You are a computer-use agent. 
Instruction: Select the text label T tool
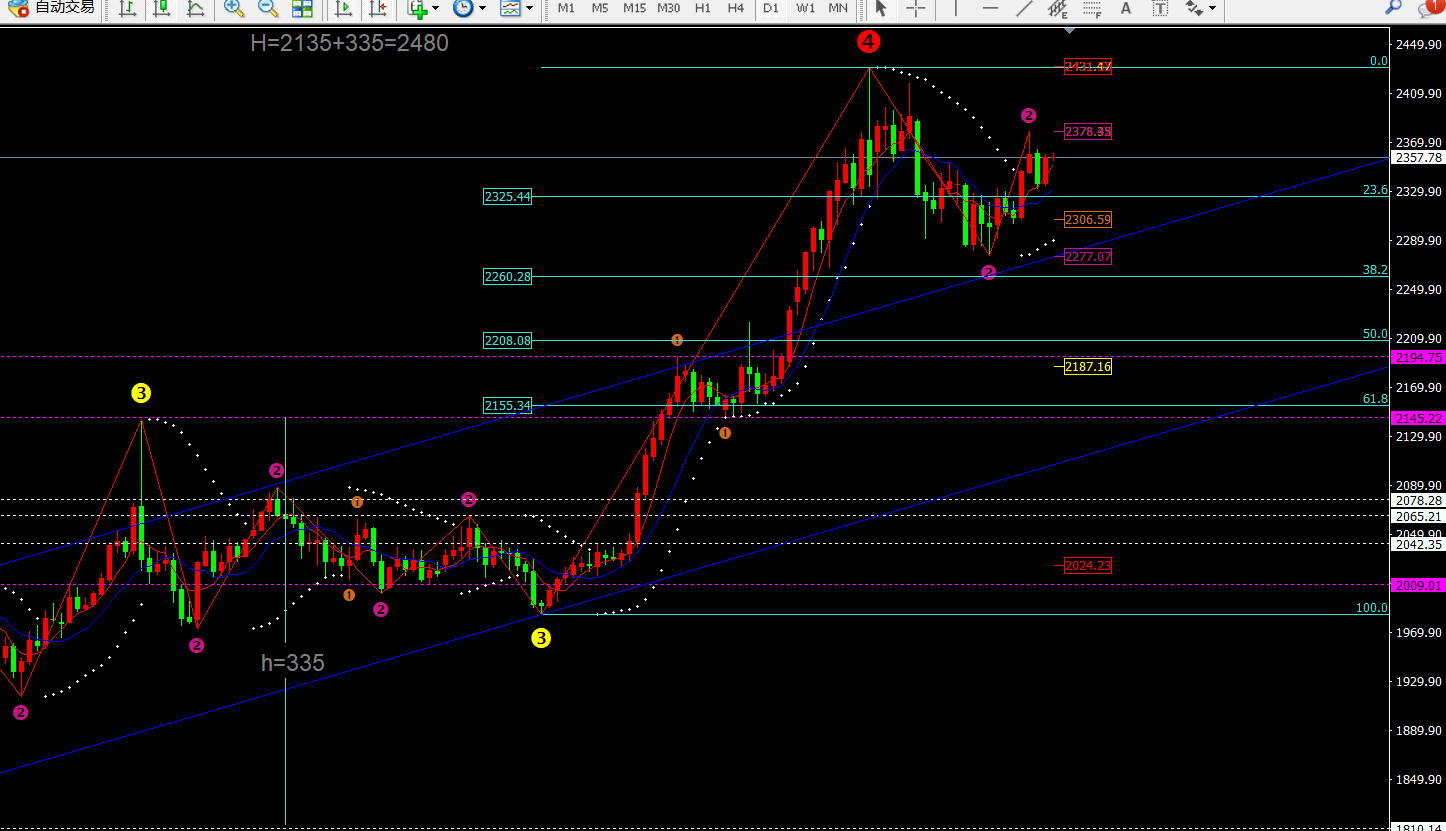pos(1160,9)
